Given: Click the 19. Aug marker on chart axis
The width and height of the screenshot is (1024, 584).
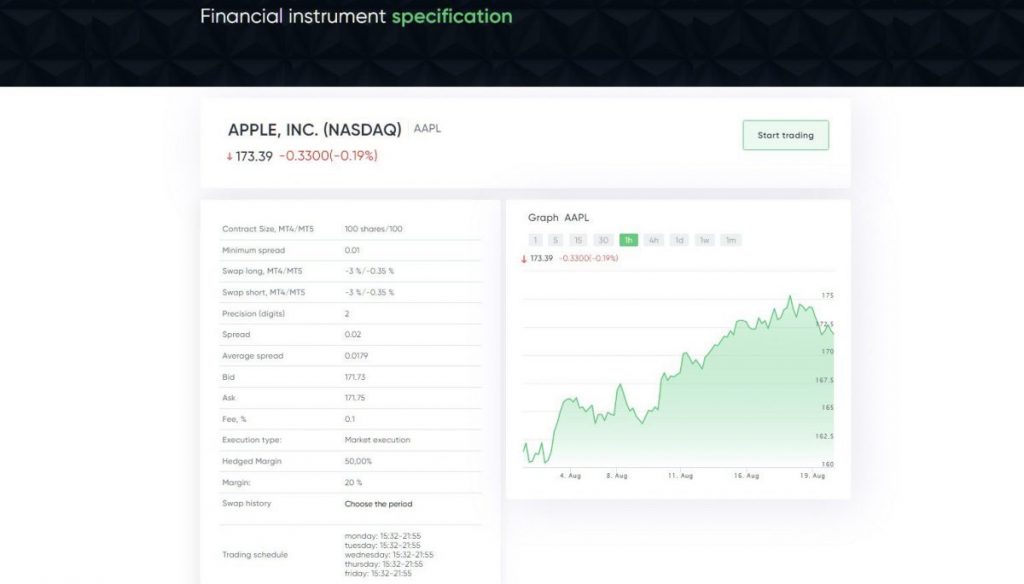Looking at the screenshot, I should (x=812, y=476).
